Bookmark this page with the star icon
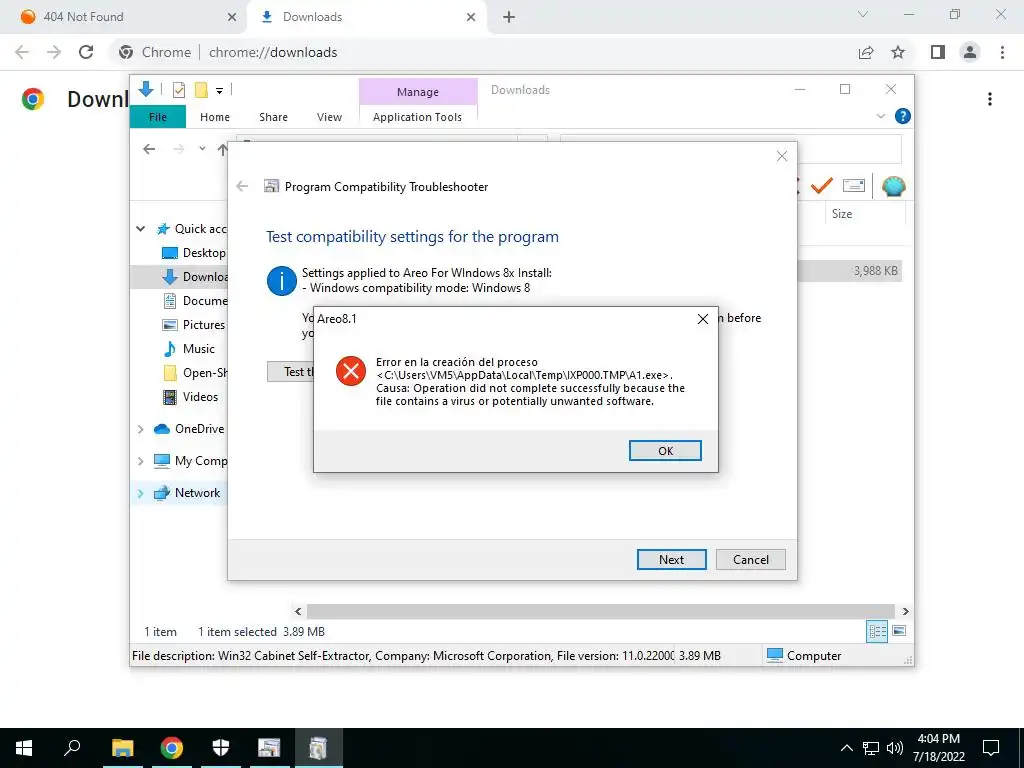Viewport: 1024px width, 768px height. tap(898, 52)
